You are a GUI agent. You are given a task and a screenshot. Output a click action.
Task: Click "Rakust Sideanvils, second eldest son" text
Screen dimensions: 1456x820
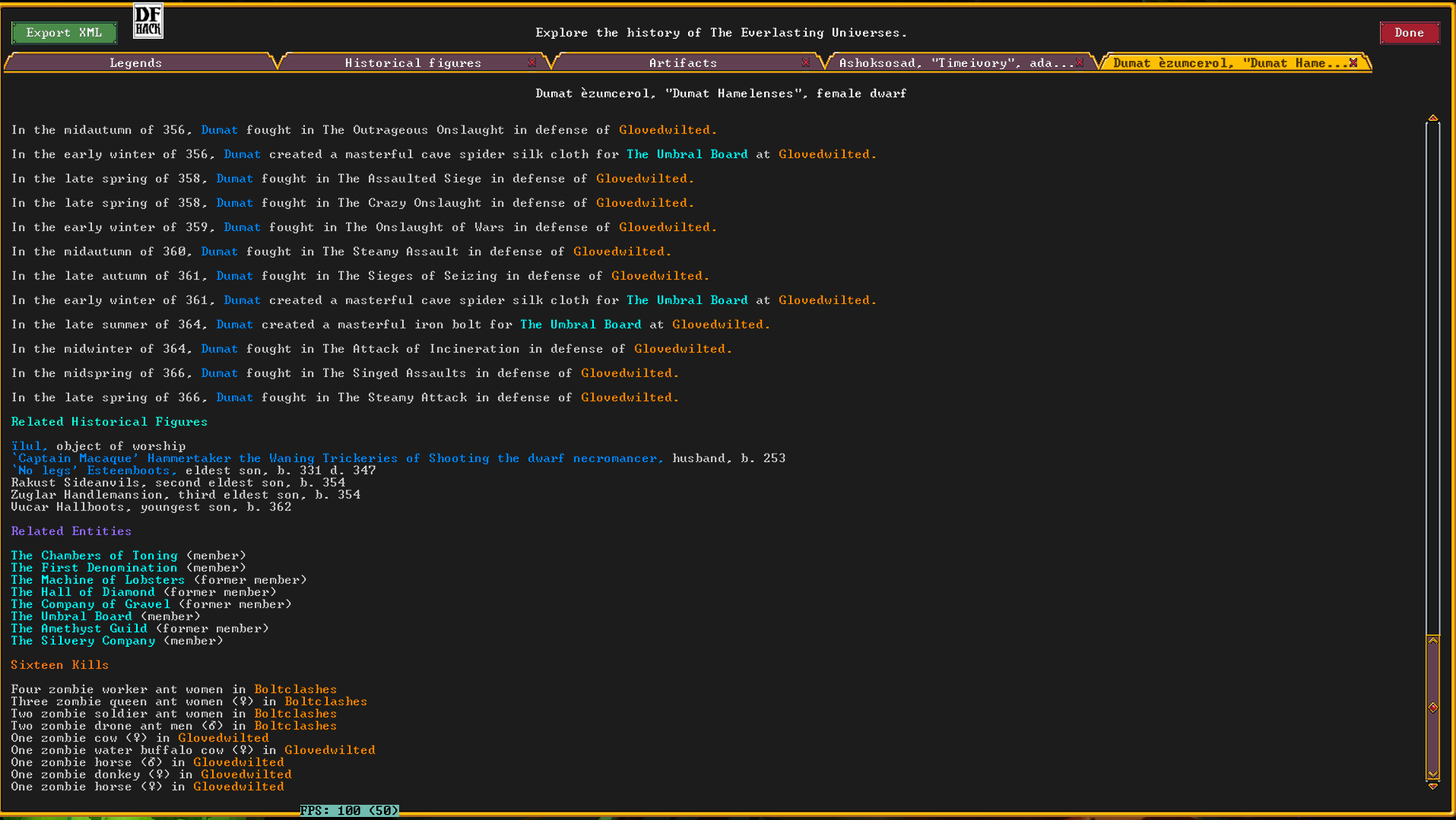[151, 483]
